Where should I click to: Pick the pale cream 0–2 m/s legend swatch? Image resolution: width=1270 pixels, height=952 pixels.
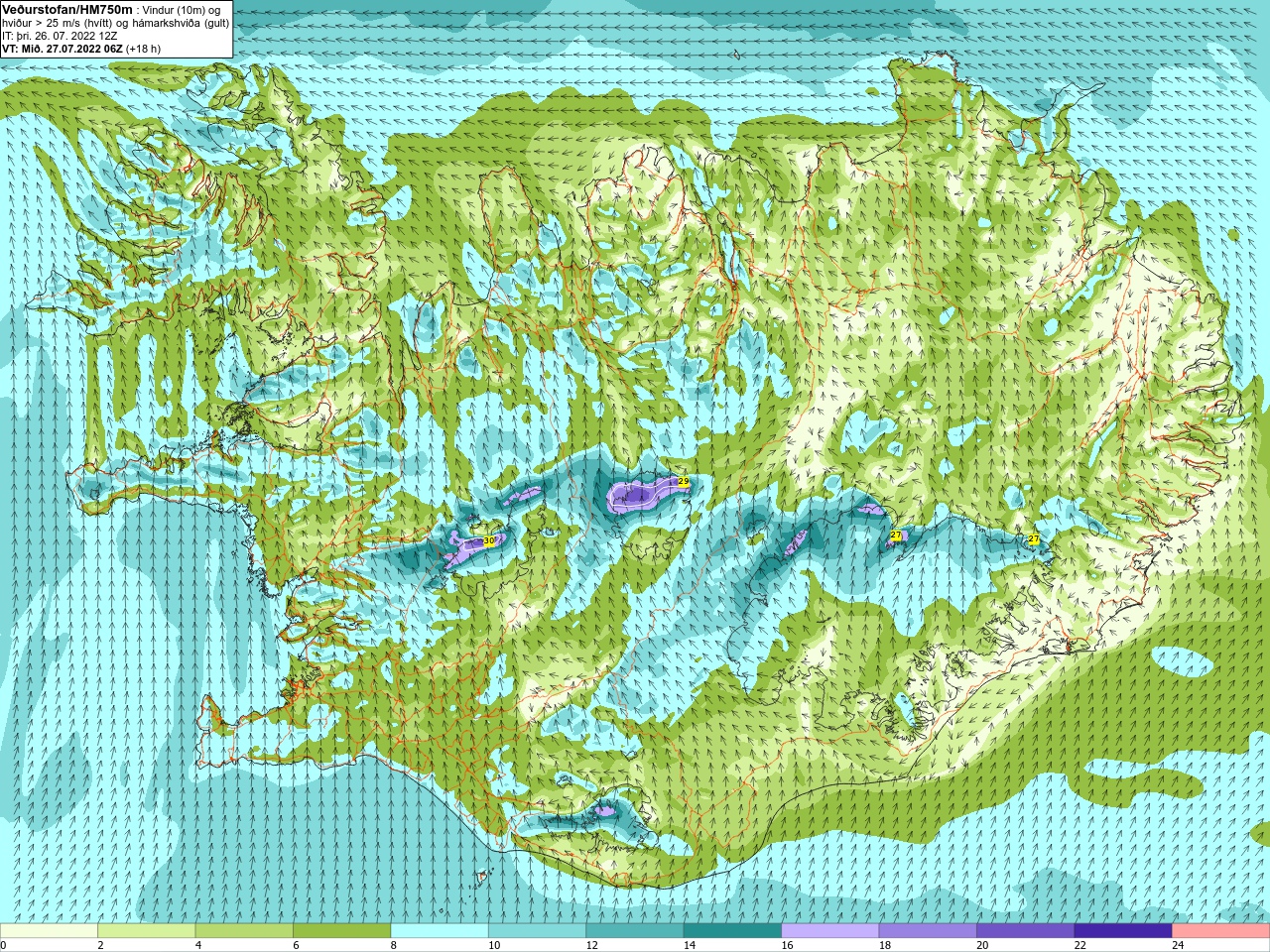point(50,931)
